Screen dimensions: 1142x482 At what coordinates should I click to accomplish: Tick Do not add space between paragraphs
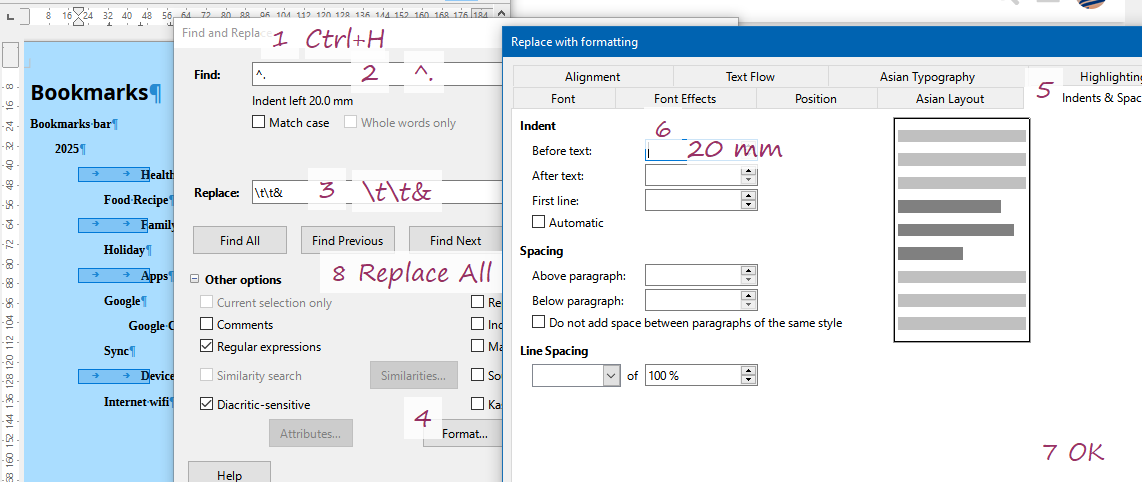(539, 323)
